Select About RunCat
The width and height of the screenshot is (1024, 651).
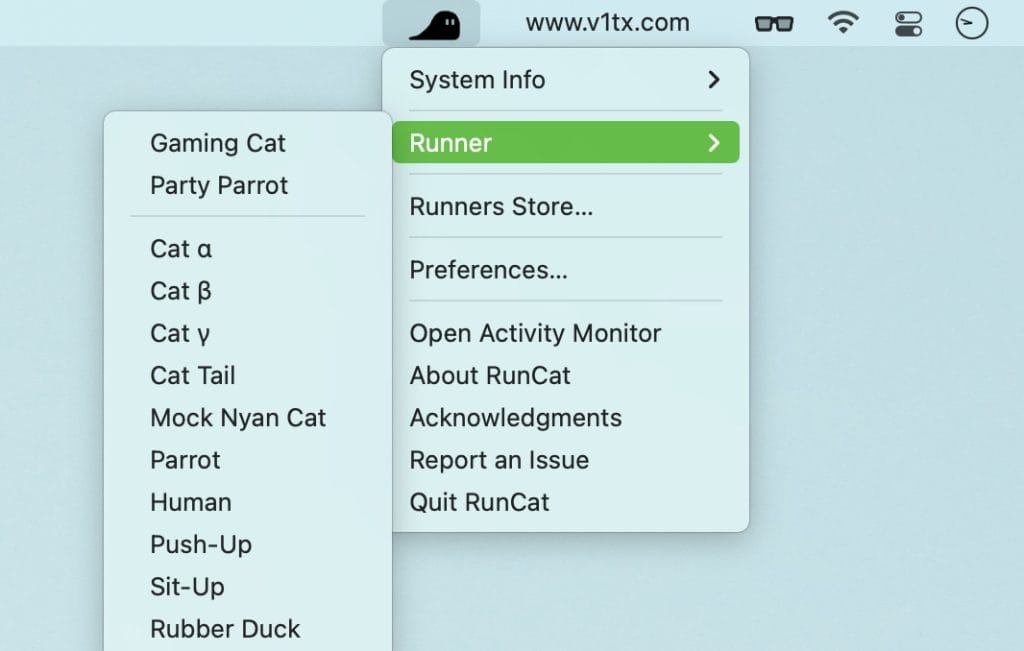pos(566,375)
